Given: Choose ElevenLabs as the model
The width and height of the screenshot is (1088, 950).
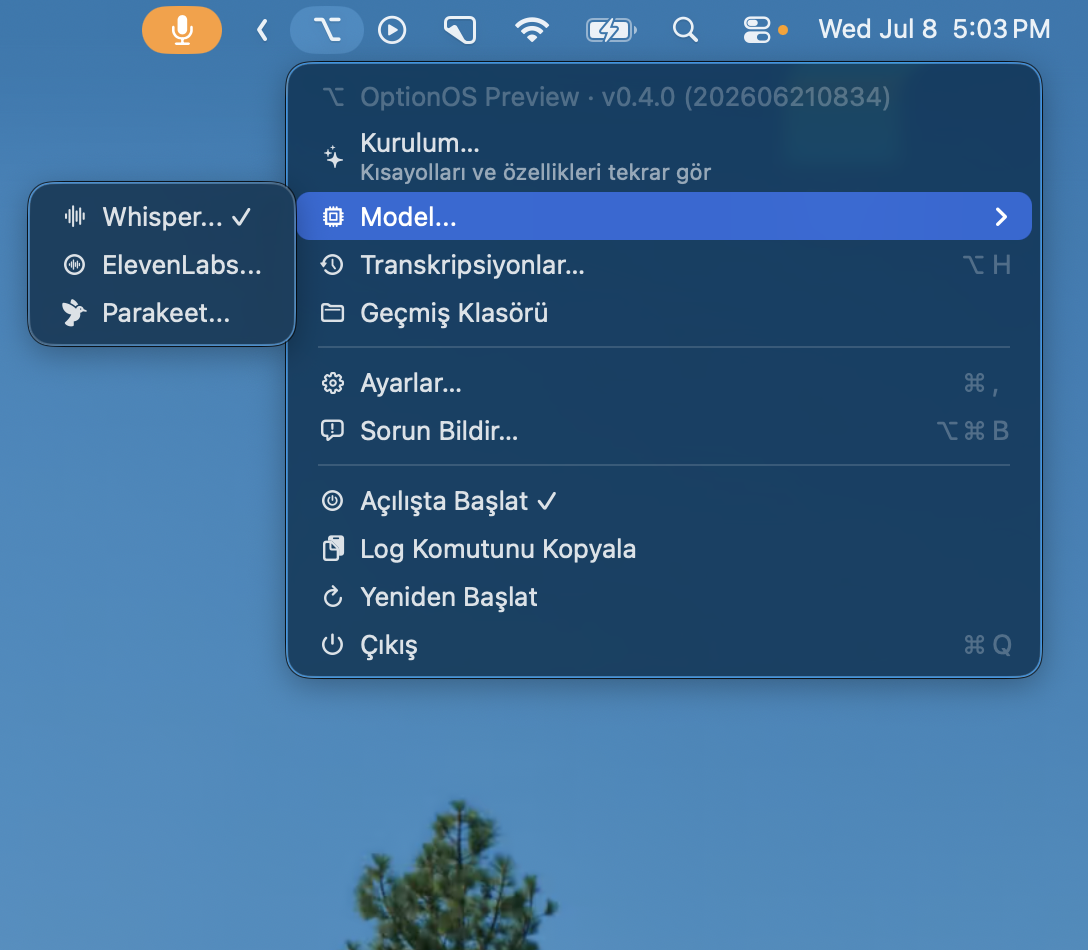Looking at the screenshot, I should pos(162,265).
